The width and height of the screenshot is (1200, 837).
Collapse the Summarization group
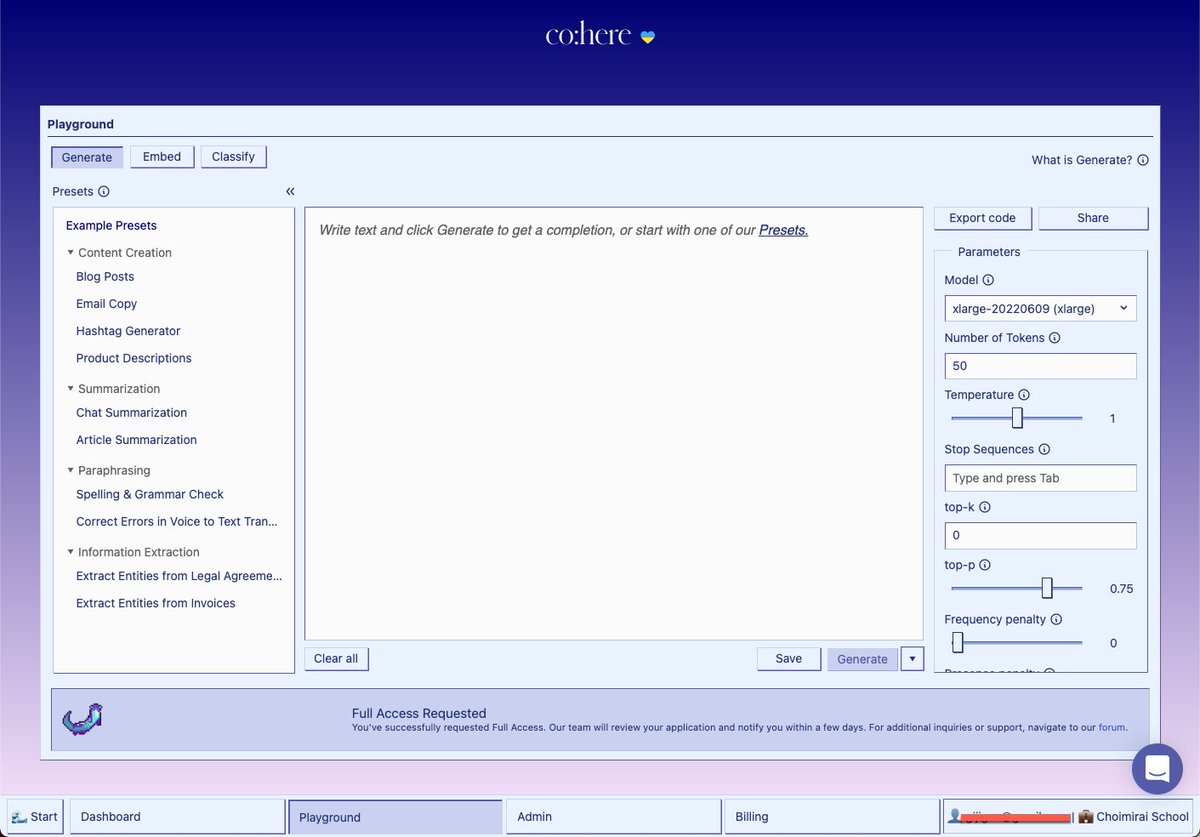point(71,389)
